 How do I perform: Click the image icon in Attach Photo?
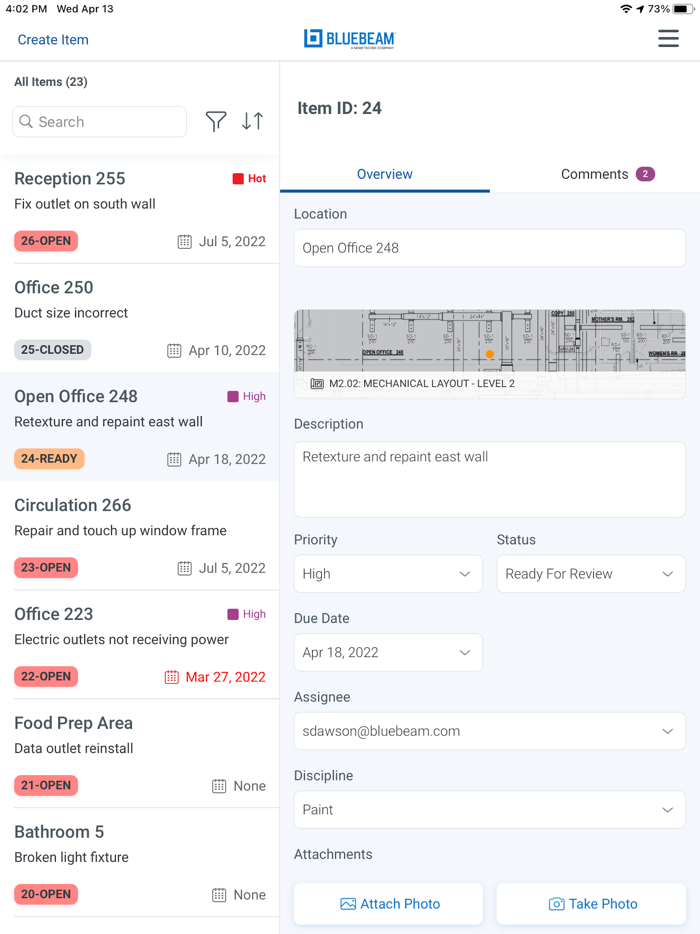click(348, 904)
